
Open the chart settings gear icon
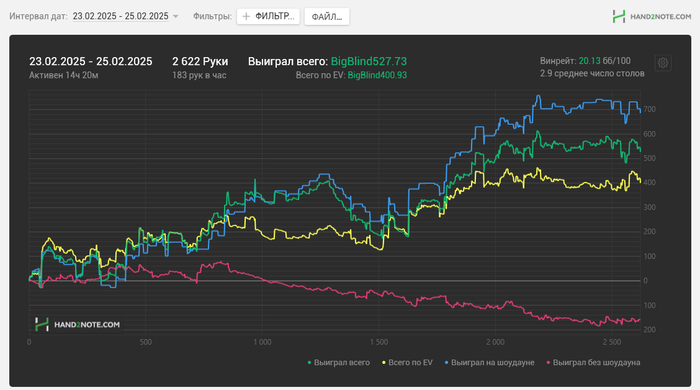[663, 63]
